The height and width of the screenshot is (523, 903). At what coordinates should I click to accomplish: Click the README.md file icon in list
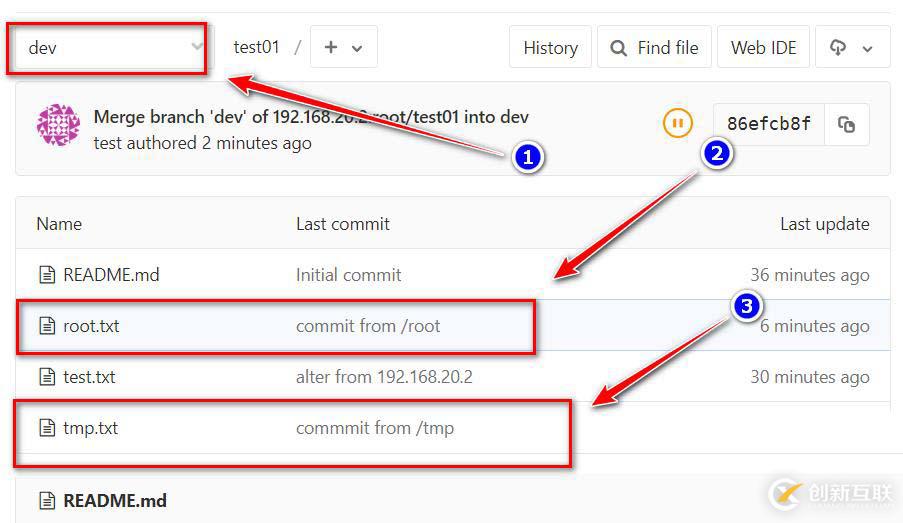[47, 275]
